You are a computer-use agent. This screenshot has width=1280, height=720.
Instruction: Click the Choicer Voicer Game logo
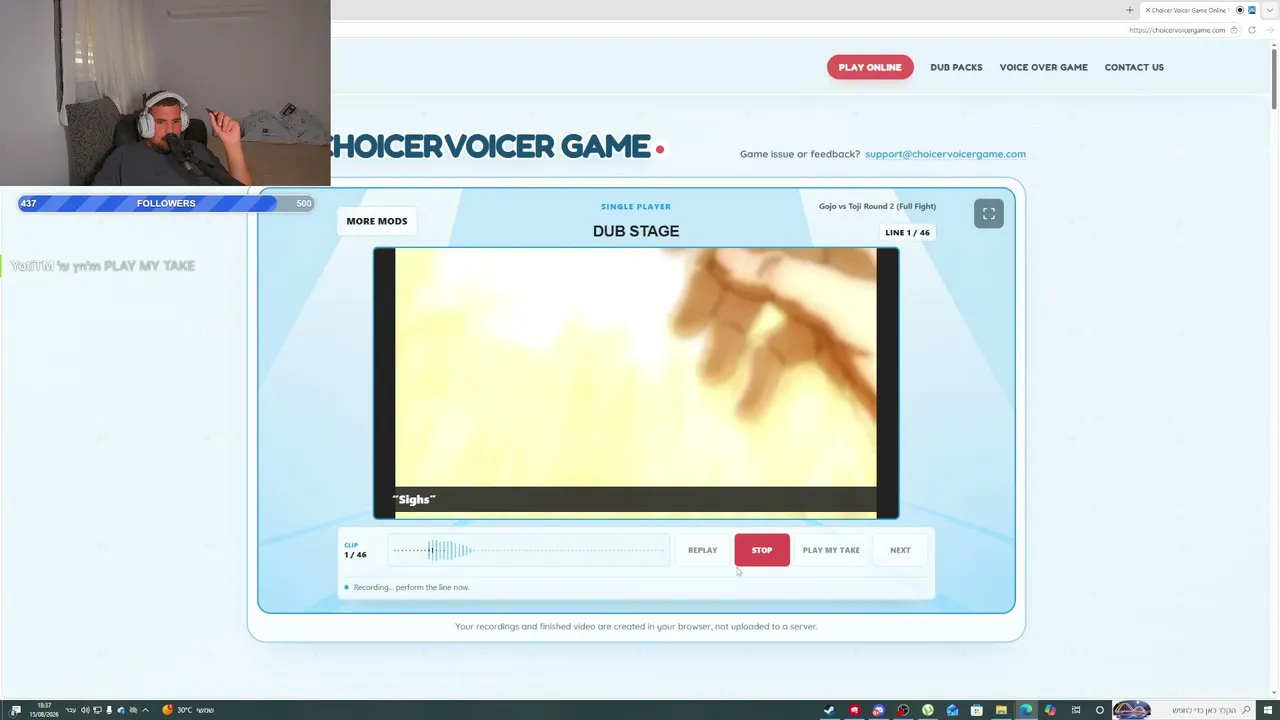496,147
